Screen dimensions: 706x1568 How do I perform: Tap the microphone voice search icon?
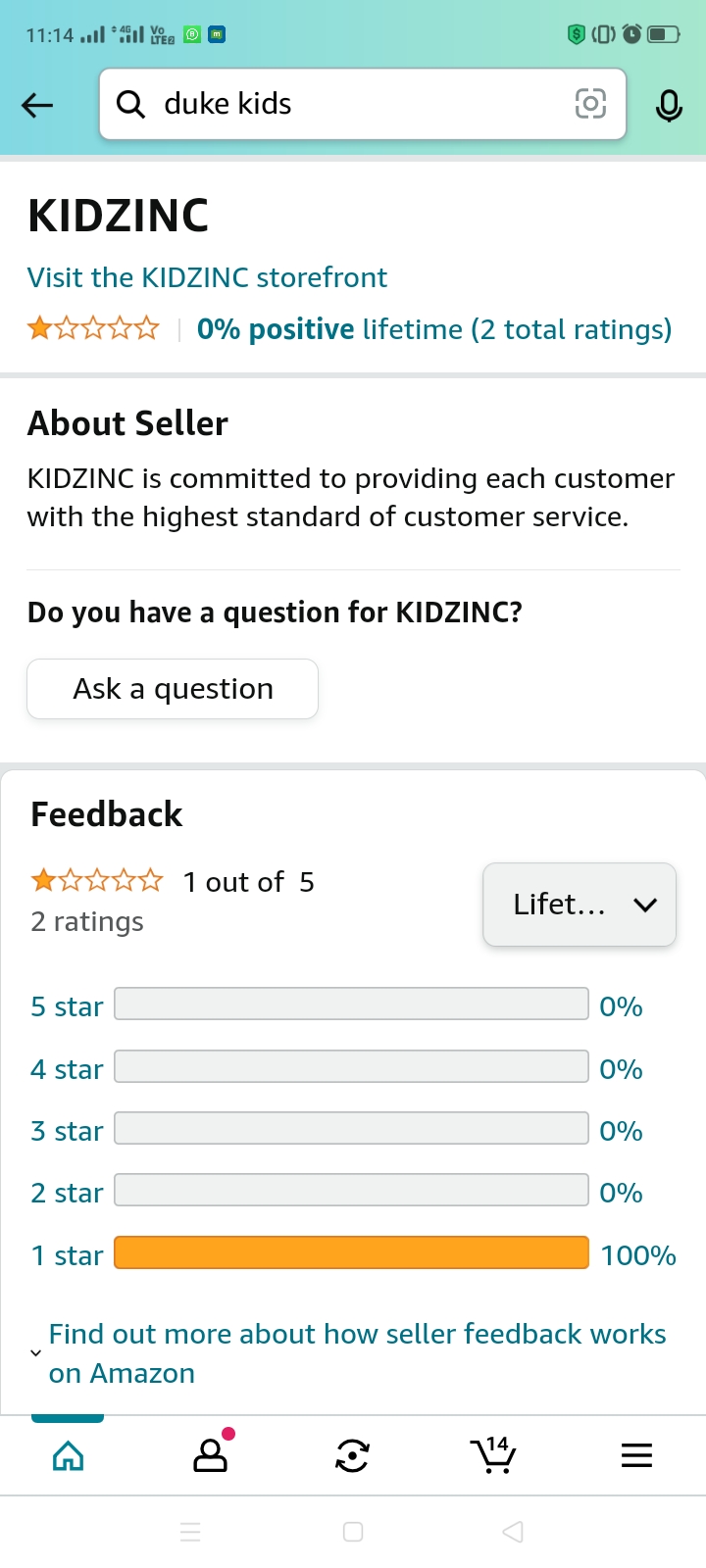669,105
